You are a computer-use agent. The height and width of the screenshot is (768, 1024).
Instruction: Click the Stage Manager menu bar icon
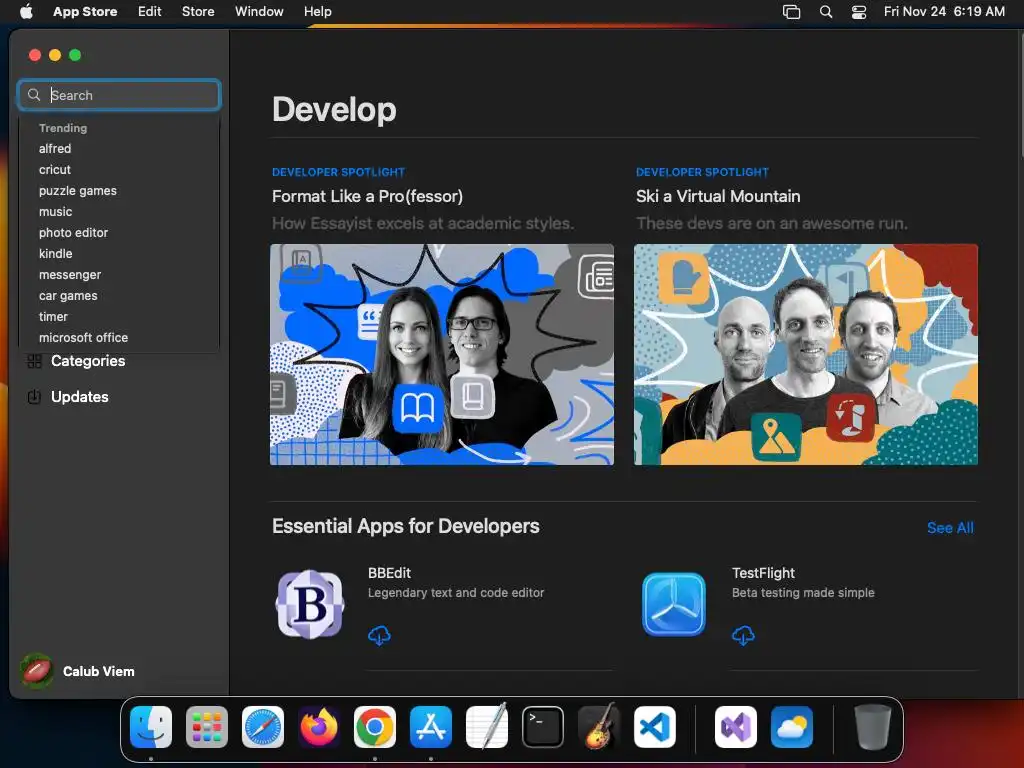[x=792, y=11]
